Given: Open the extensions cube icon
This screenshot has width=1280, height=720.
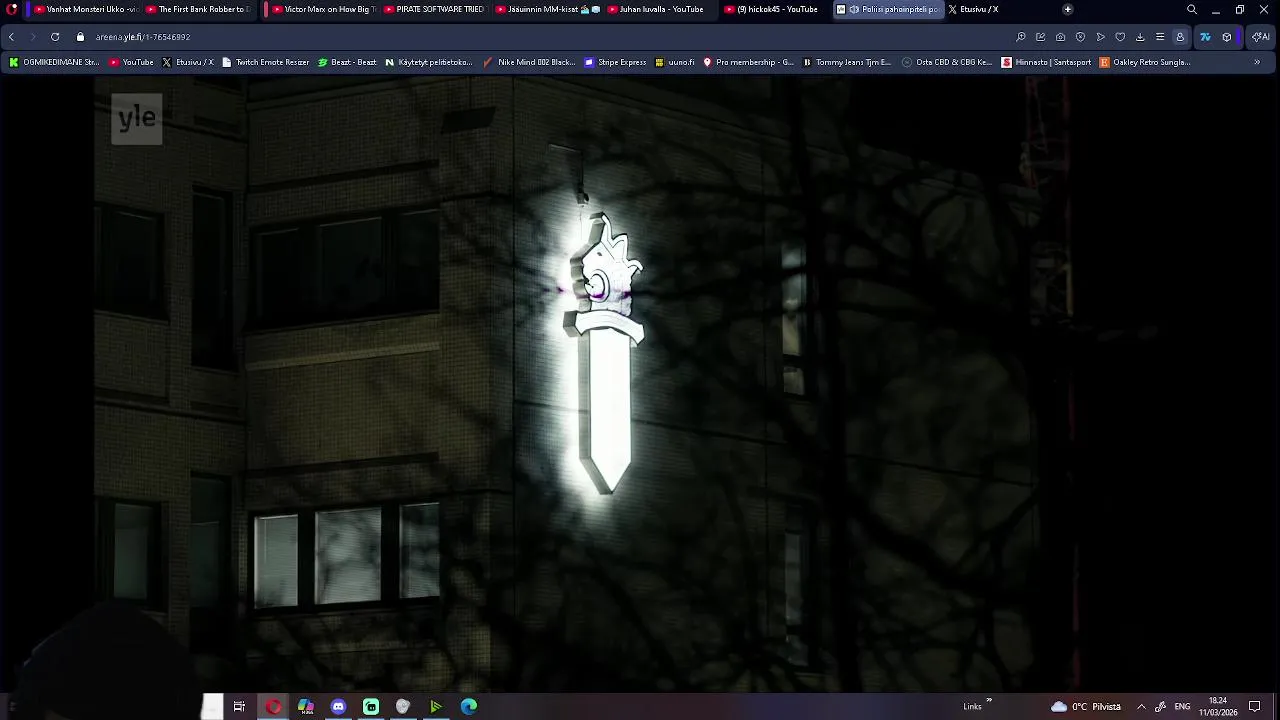Looking at the screenshot, I should tap(1227, 37).
